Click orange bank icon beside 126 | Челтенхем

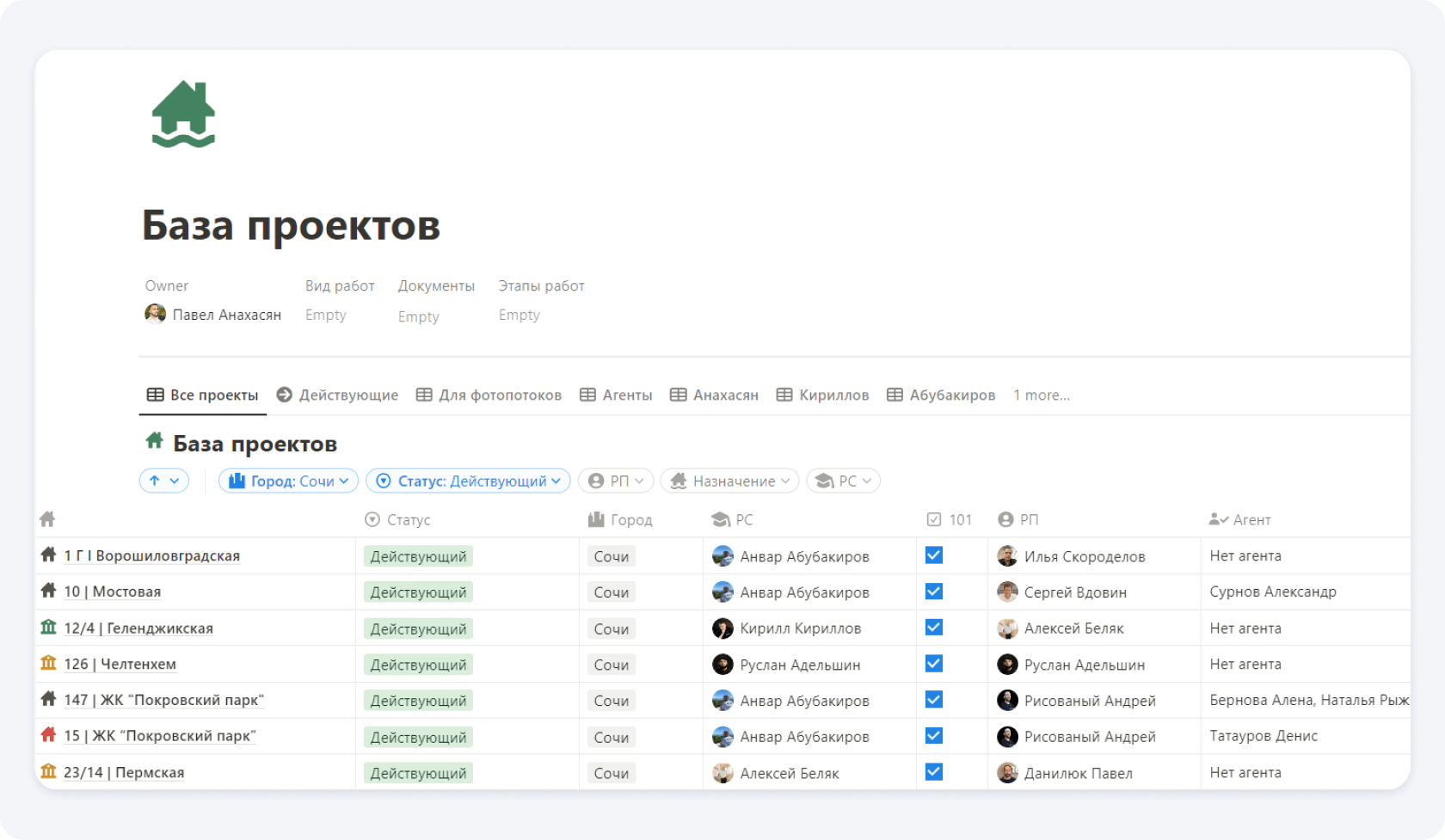tap(48, 664)
